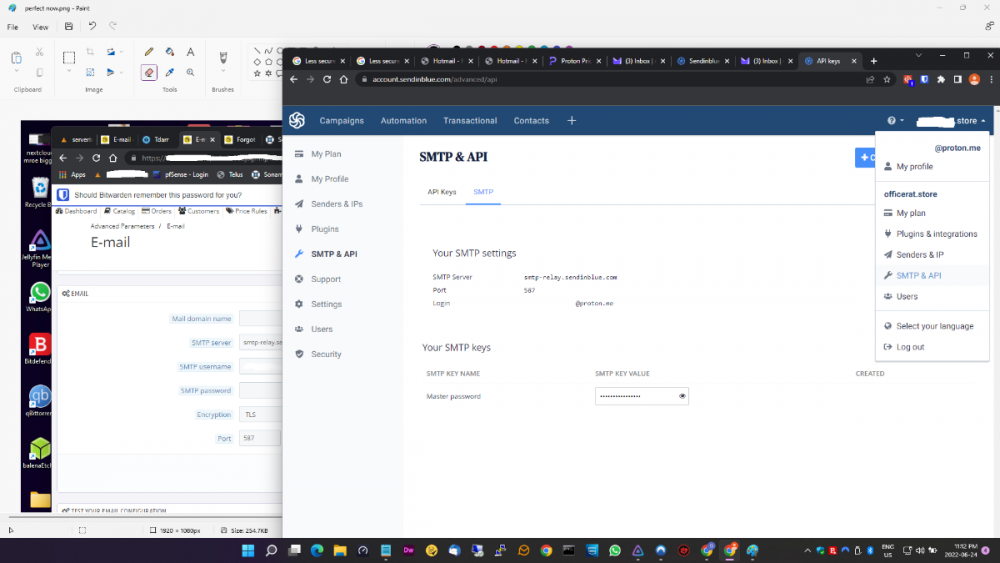
Task: Open Paint's File menu
Action: click(x=13, y=27)
